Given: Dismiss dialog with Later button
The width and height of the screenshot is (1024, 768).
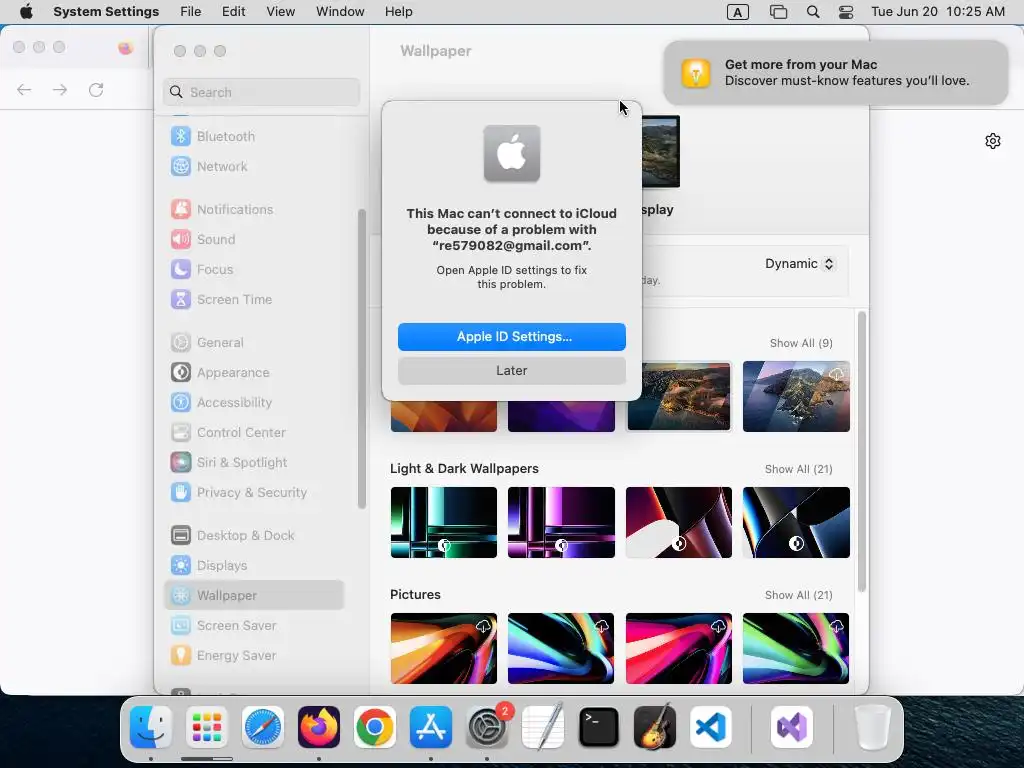Looking at the screenshot, I should pyautogui.click(x=511, y=371).
